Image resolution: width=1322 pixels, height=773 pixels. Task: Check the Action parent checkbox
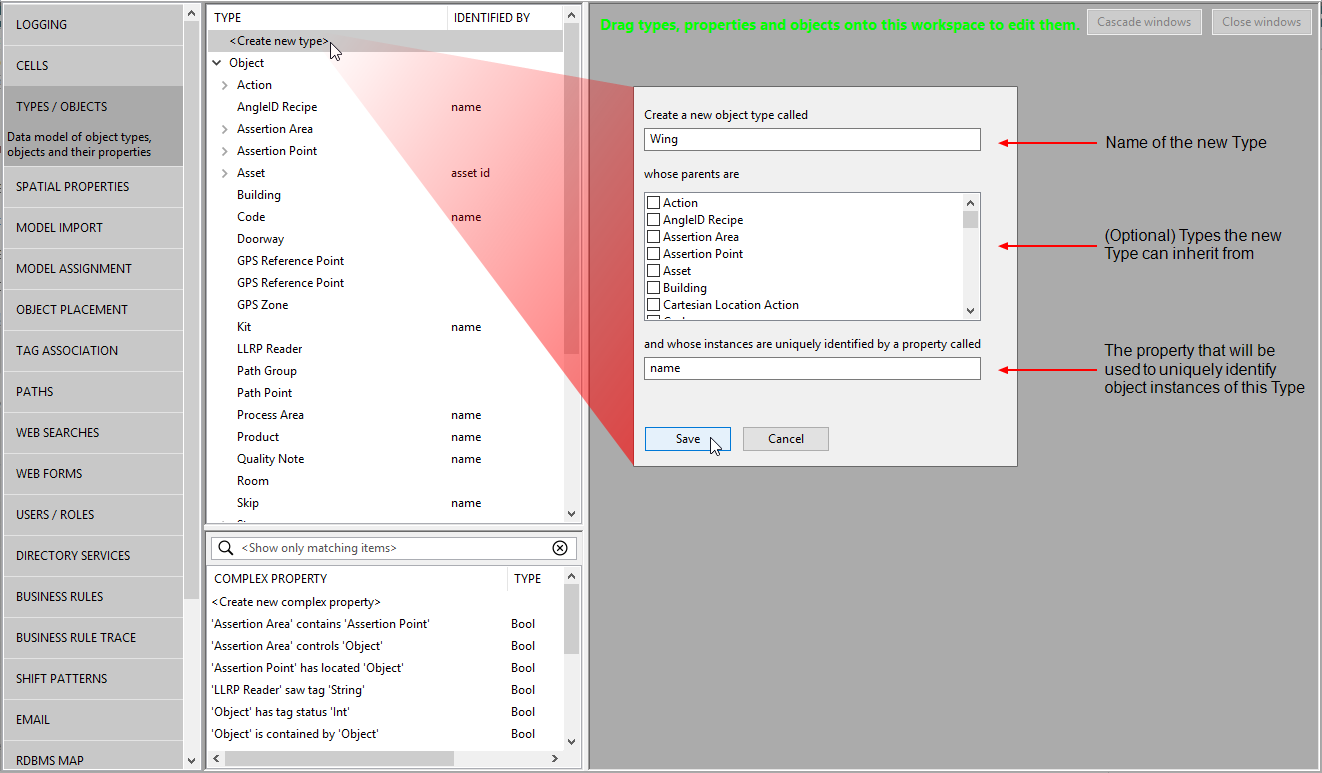(x=654, y=203)
